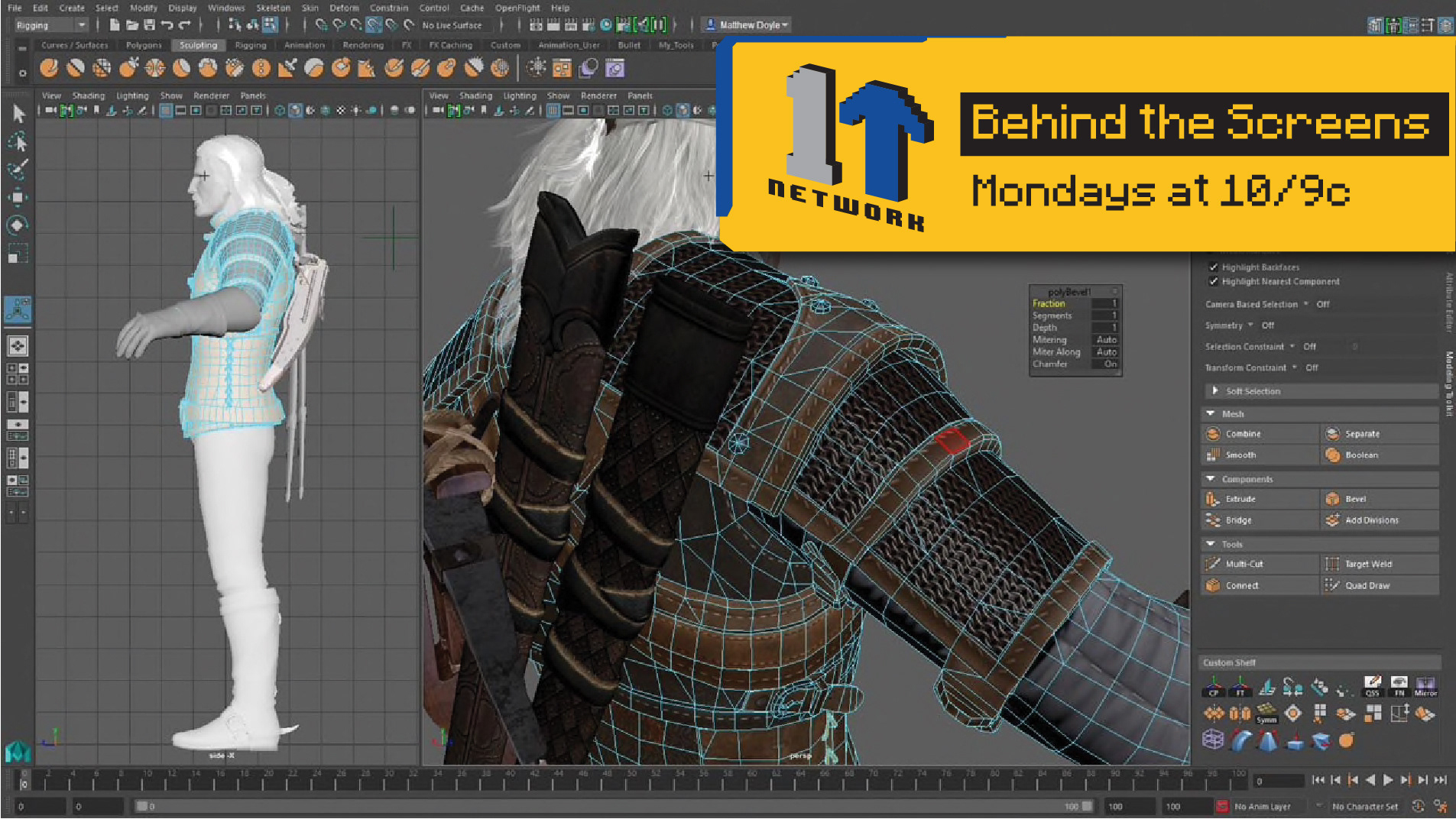Click the Connect button
The width and height of the screenshot is (1456, 819).
[x=1260, y=585]
